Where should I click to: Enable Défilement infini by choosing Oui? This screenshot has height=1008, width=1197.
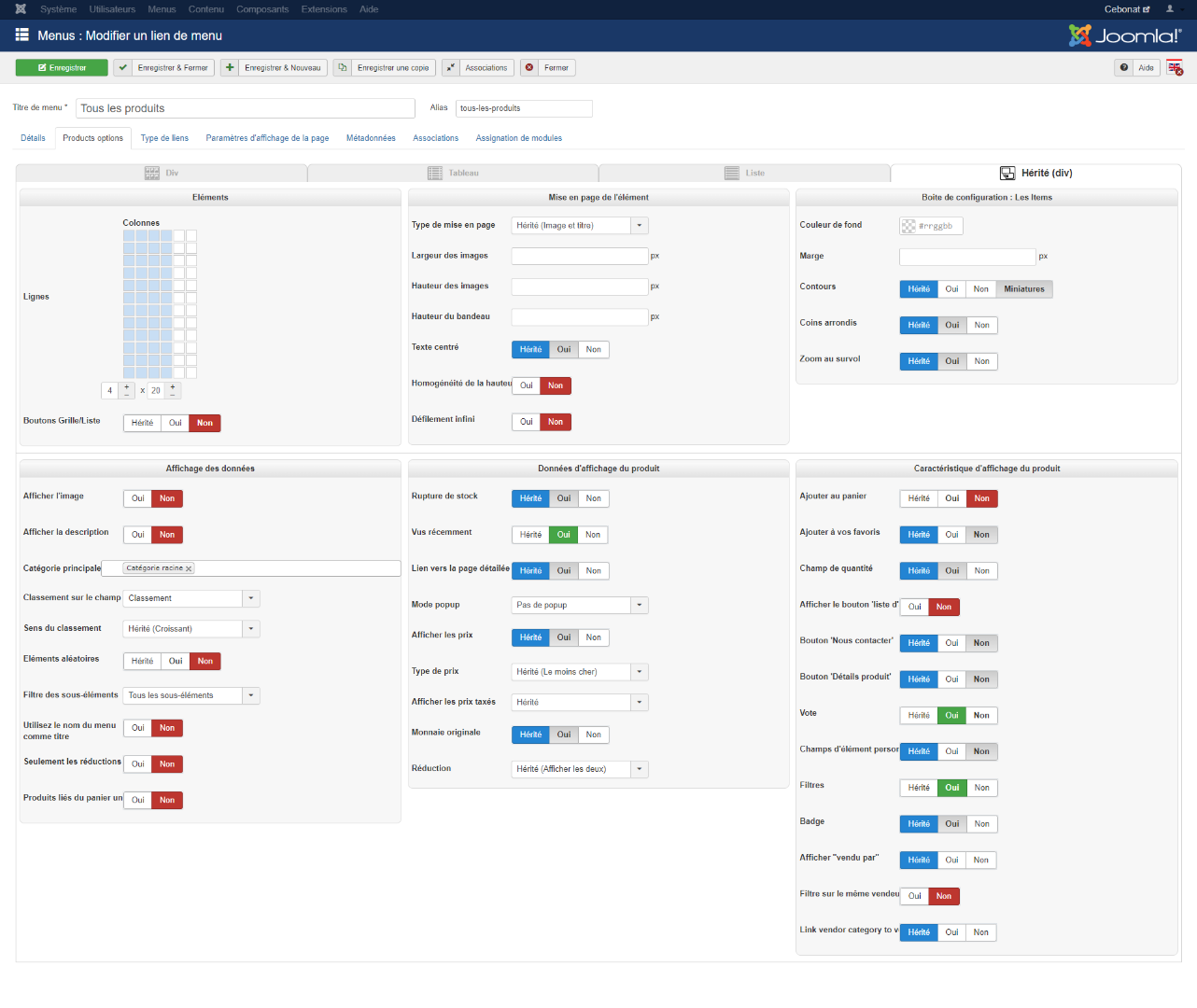pyautogui.click(x=527, y=422)
